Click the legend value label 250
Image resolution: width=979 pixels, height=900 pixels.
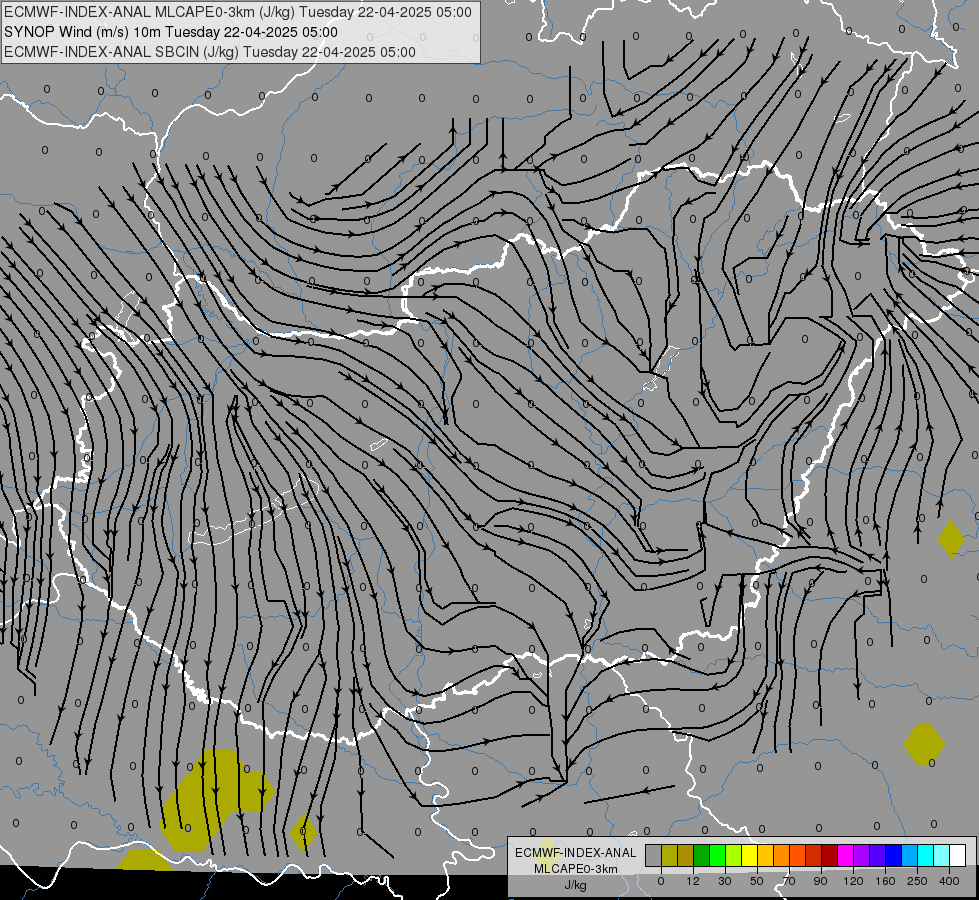(917, 881)
